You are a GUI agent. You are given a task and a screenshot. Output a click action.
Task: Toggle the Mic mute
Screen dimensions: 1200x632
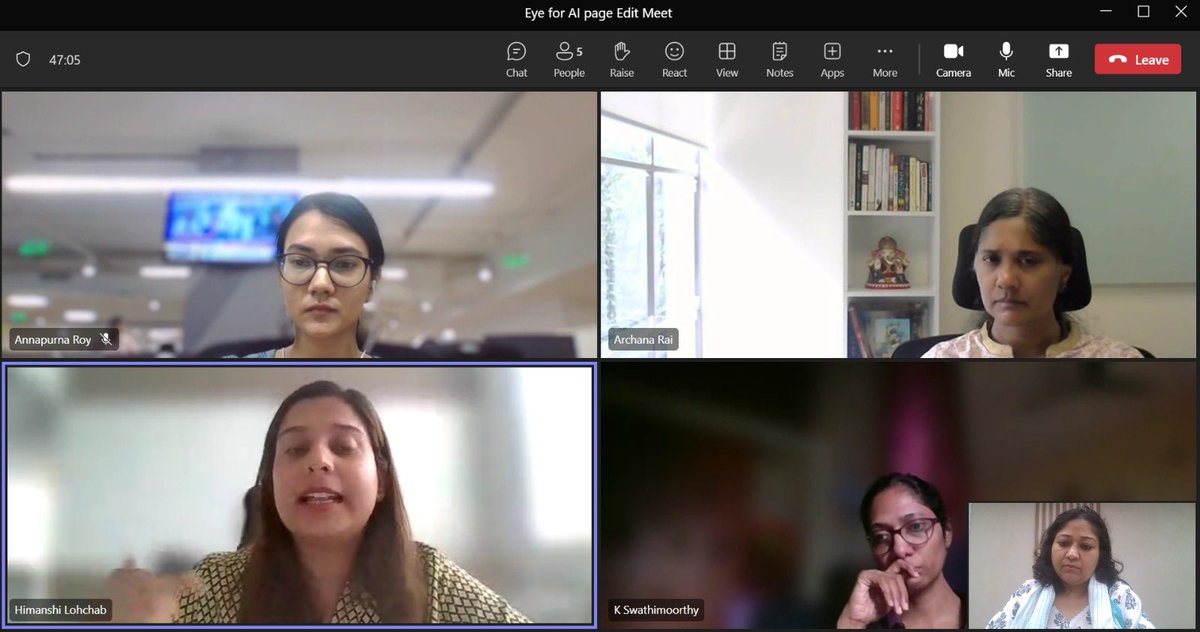tap(1006, 59)
